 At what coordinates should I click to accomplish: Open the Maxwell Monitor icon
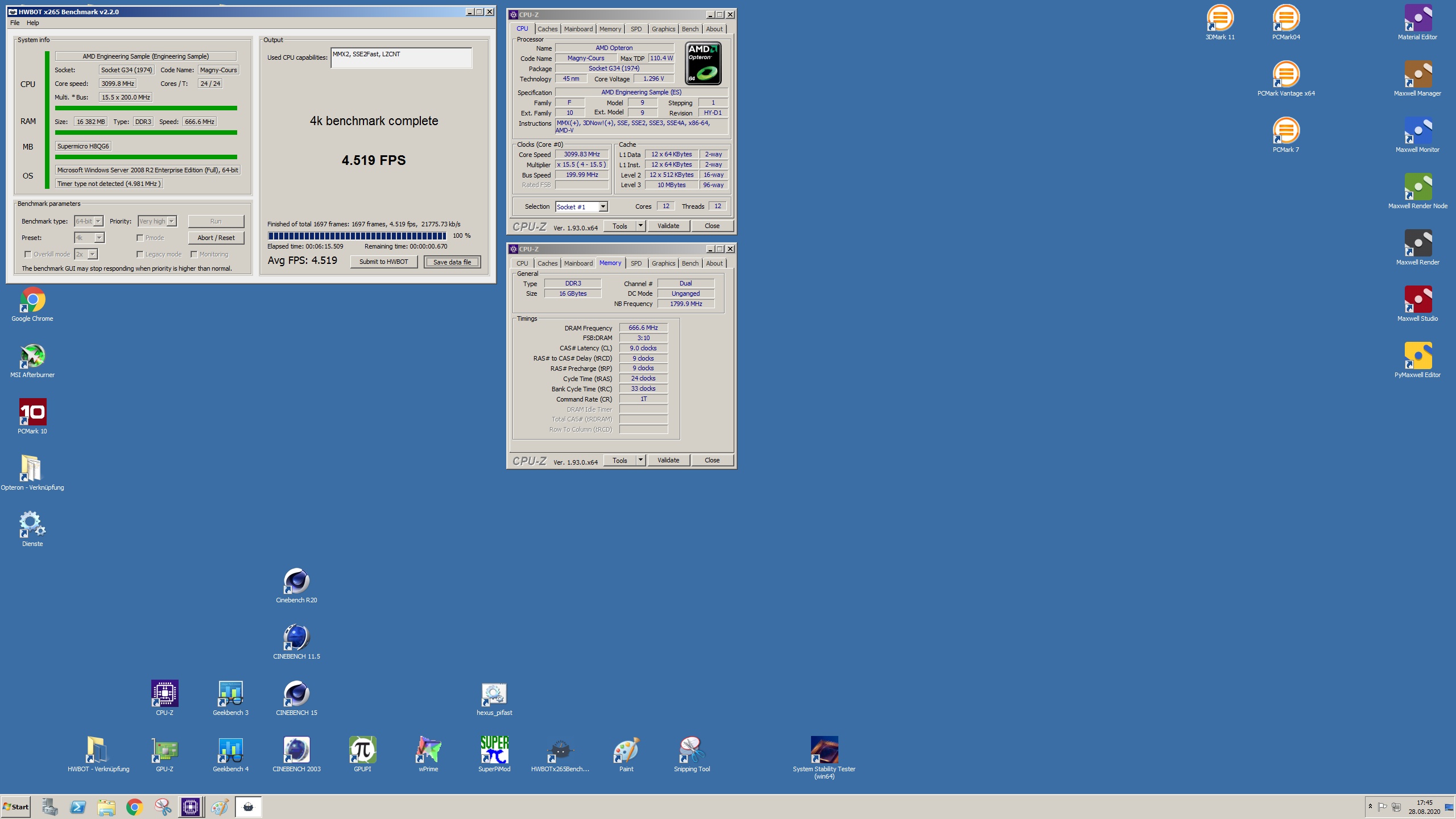[x=1417, y=135]
